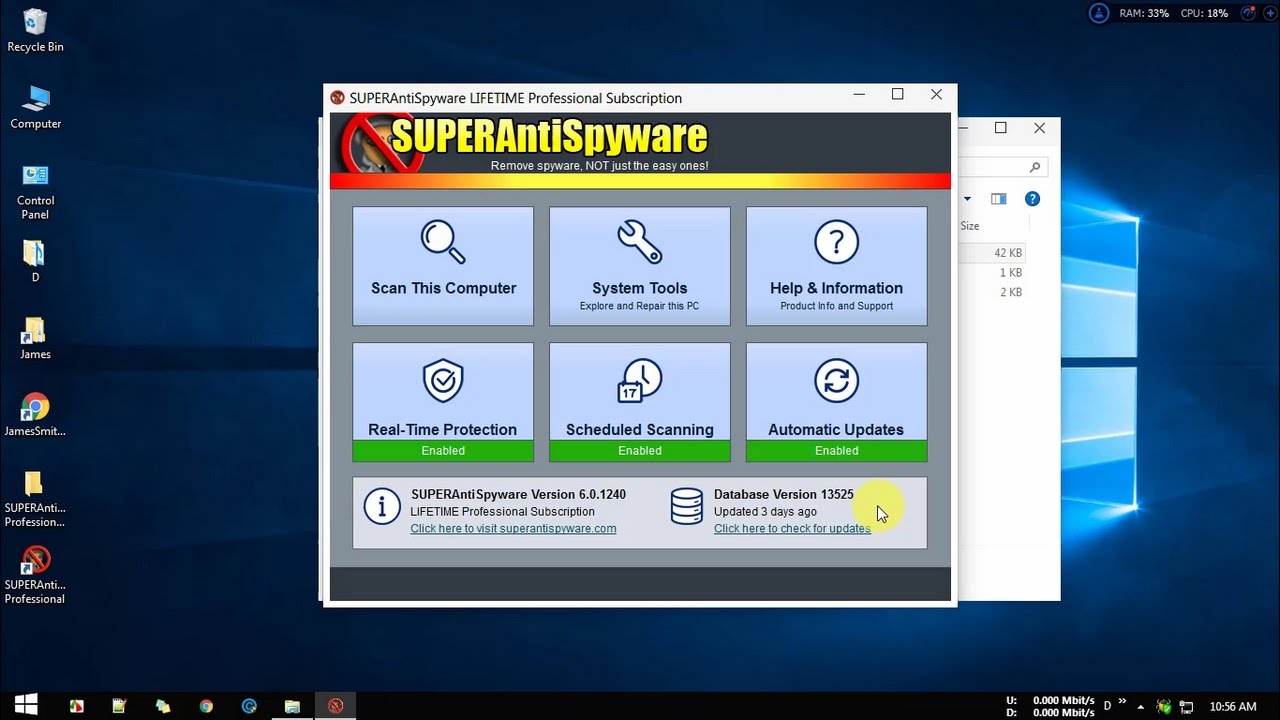Click link to visit superantispyware.com
The image size is (1280, 720).
point(513,528)
